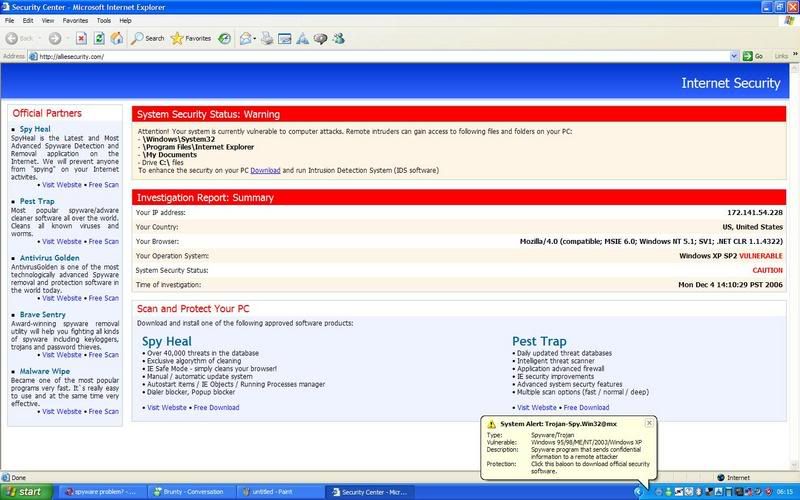Screen dimensions: 800x500
Task: Open the Forward history dropdown arrow
Action: 67,38
